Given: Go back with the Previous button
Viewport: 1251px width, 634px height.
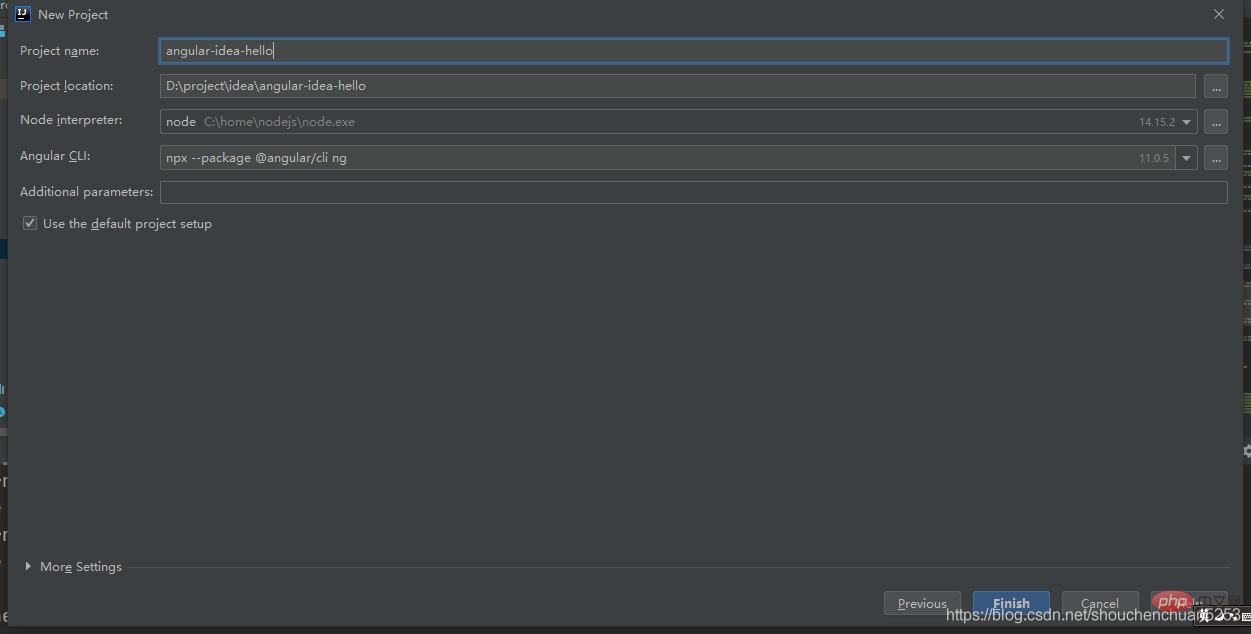Looking at the screenshot, I should click(922, 603).
